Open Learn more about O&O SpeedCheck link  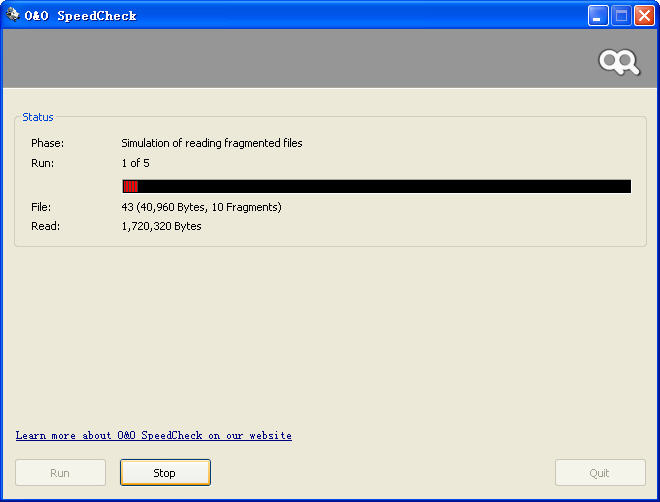click(x=154, y=436)
